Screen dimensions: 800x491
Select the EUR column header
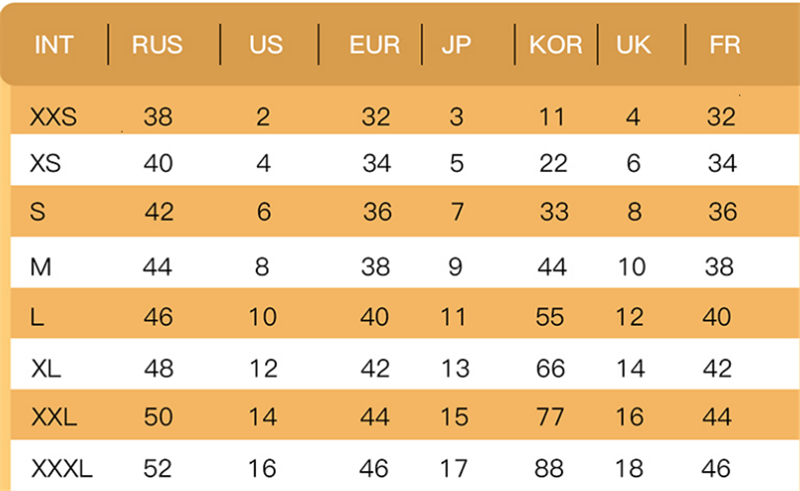375,45
